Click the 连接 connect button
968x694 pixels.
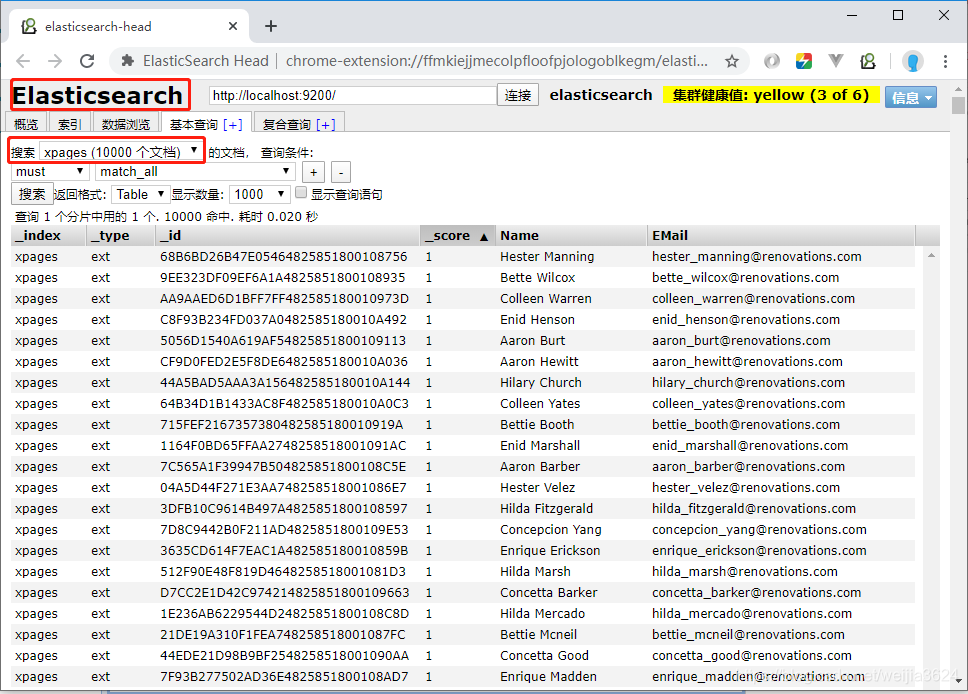tap(517, 95)
